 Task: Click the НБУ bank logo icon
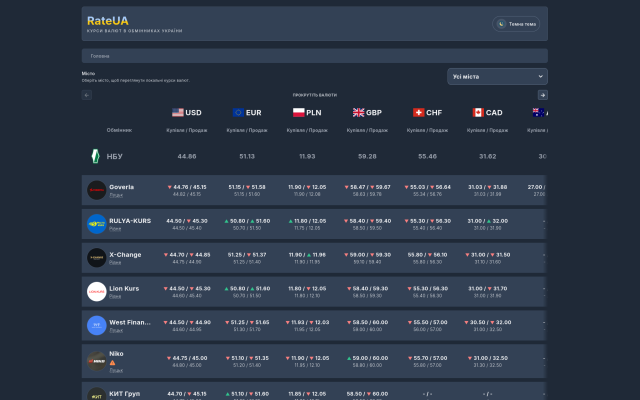[96, 156]
